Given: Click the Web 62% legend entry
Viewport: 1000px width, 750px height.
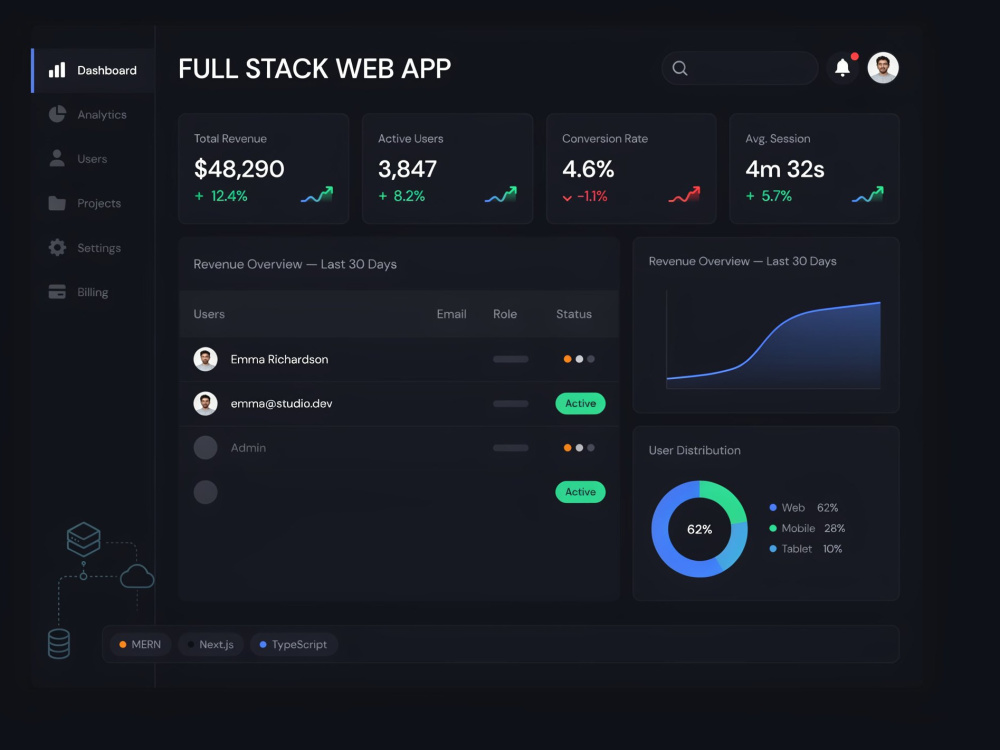Looking at the screenshot, I should [x=804, y=508].
